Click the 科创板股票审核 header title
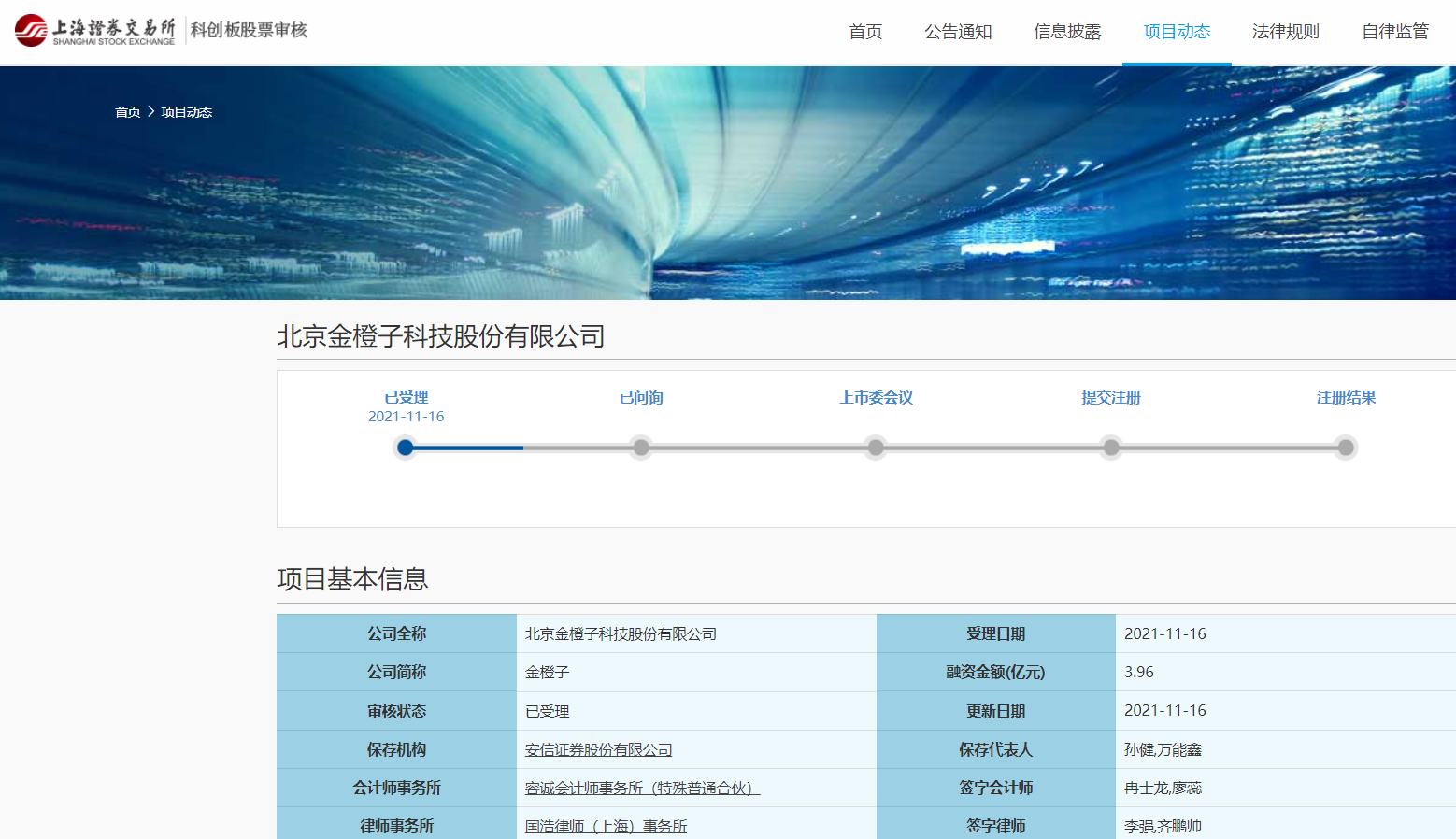Viewport: 1456px width, 839px height. 249,30
